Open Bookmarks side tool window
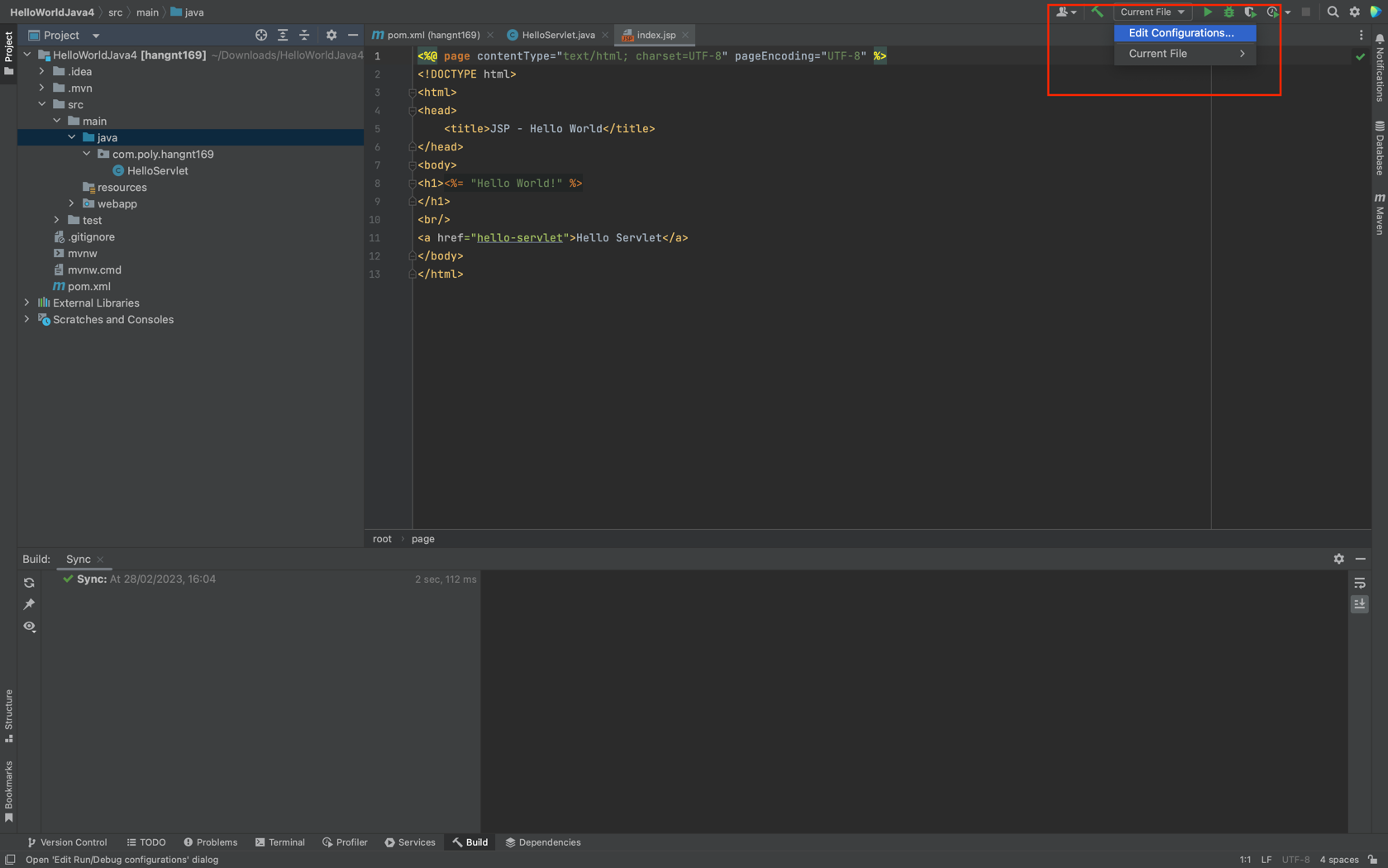Screen dimensions: 1388x868 8,792
